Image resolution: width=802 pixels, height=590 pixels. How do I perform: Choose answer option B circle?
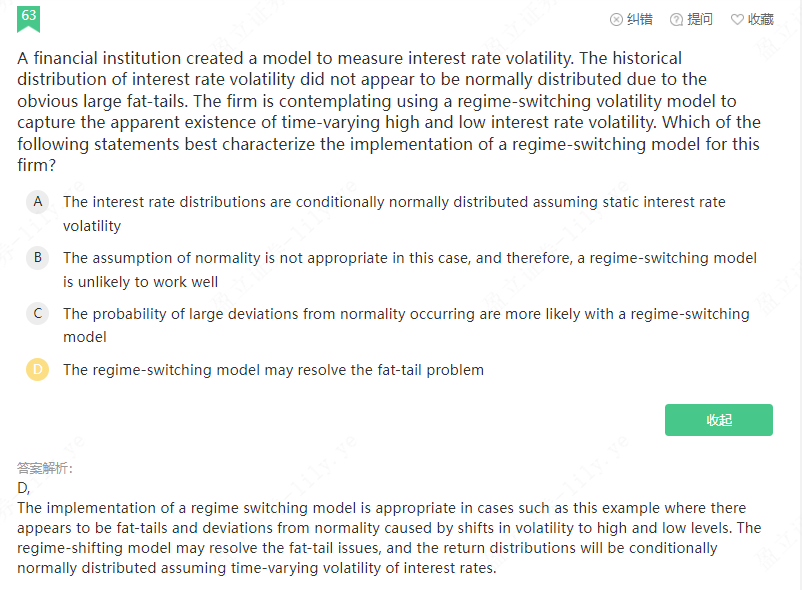[x=37, y=258]
